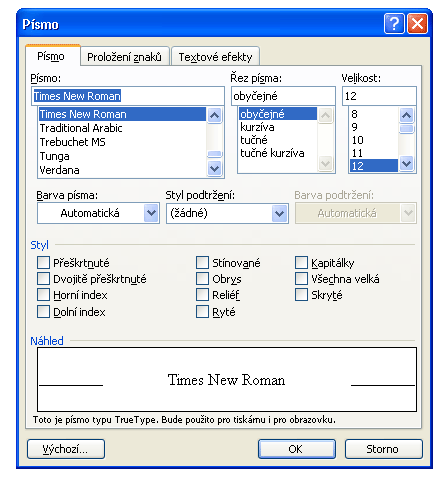Choose font size 10
Screen dimensions: 445x479
click(374, 140)
